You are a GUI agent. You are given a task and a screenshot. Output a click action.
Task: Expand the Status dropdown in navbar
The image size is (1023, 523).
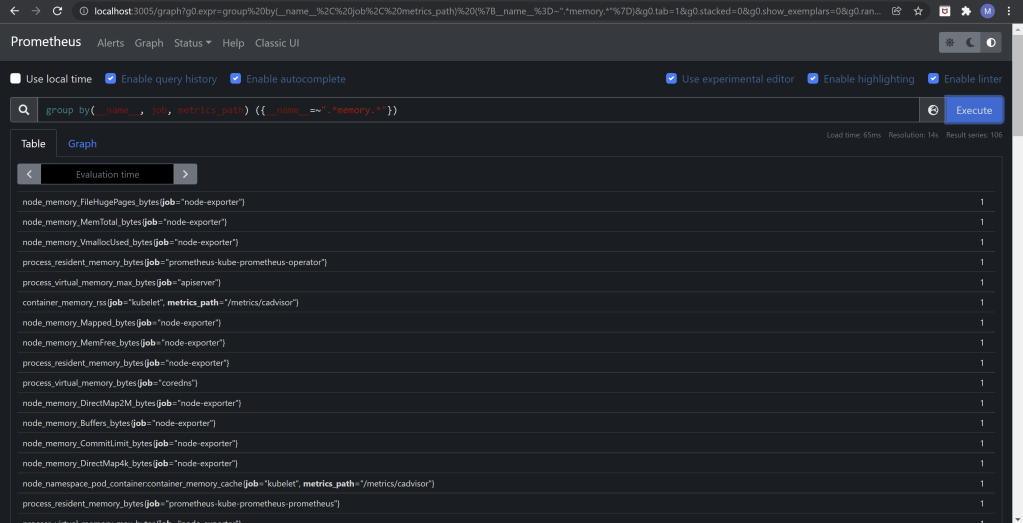pos(192,43)
